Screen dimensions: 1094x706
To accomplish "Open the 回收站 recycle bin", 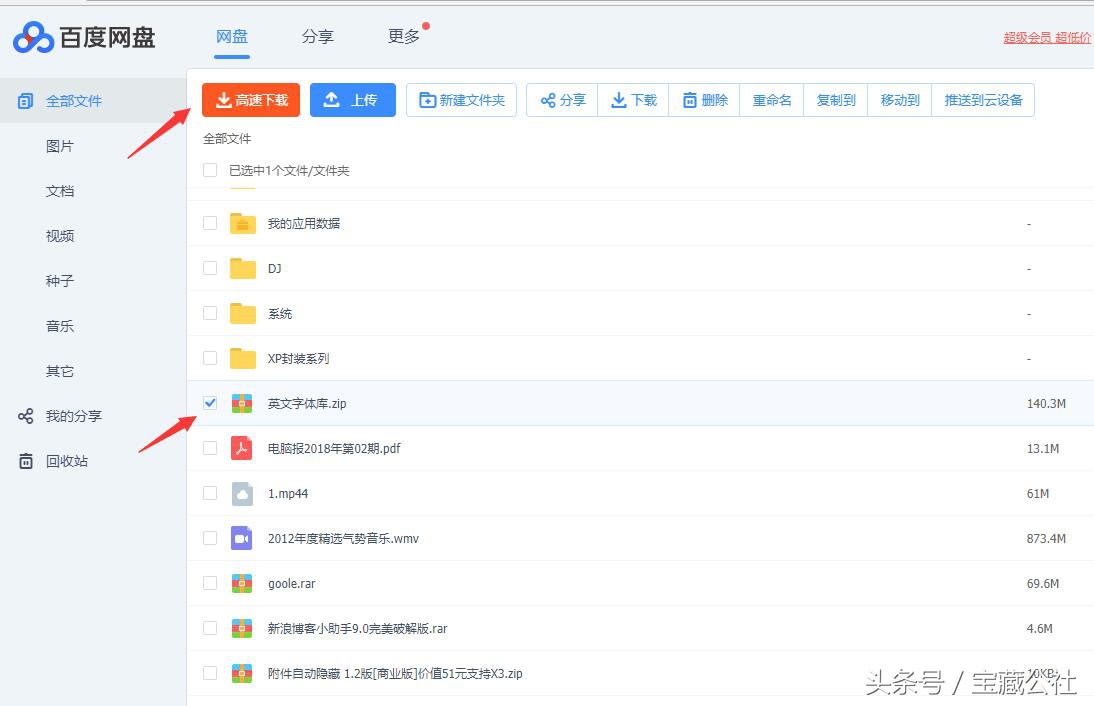I will [66, 461].
